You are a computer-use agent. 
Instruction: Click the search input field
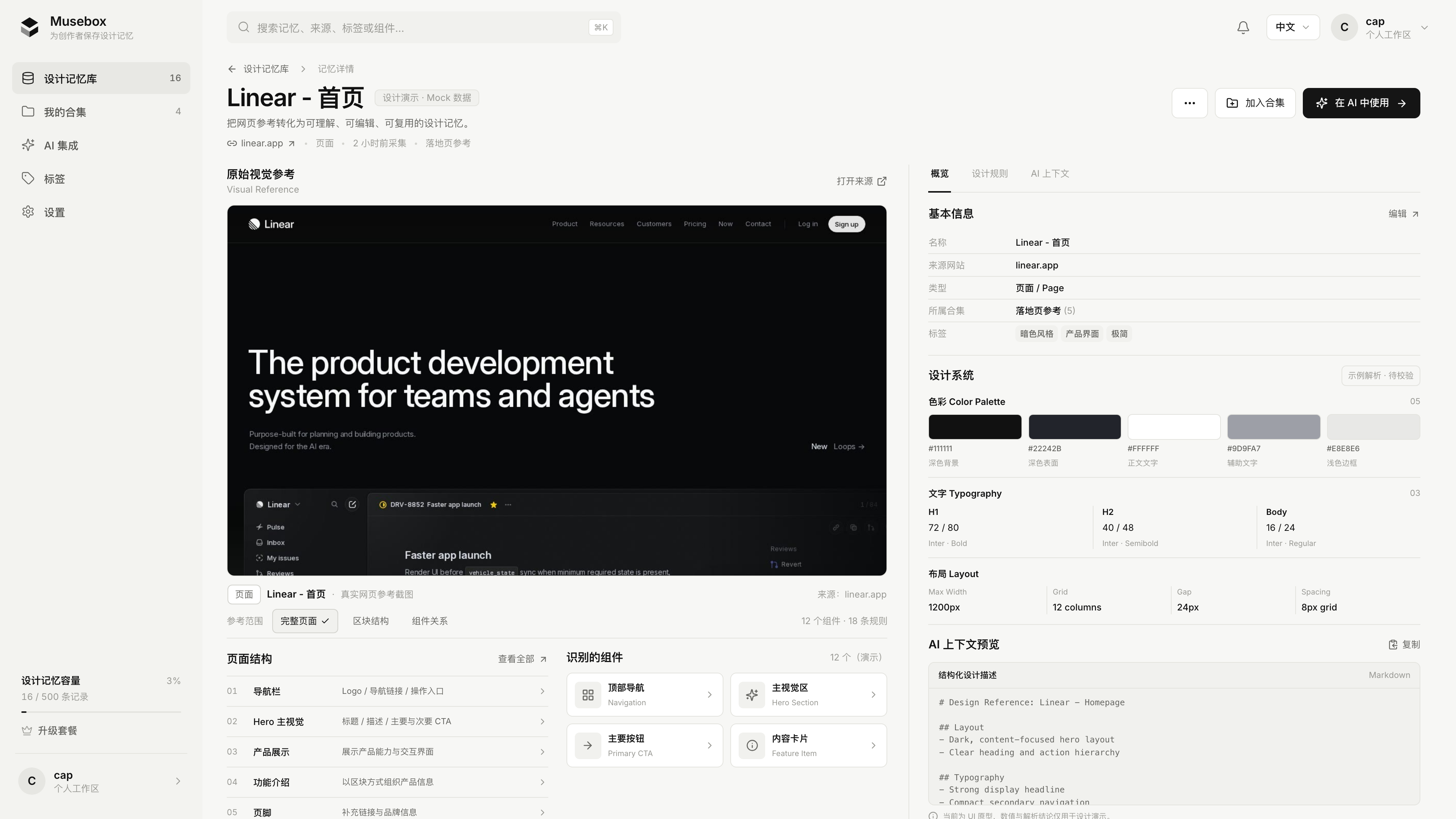click(x=424, y=27)
